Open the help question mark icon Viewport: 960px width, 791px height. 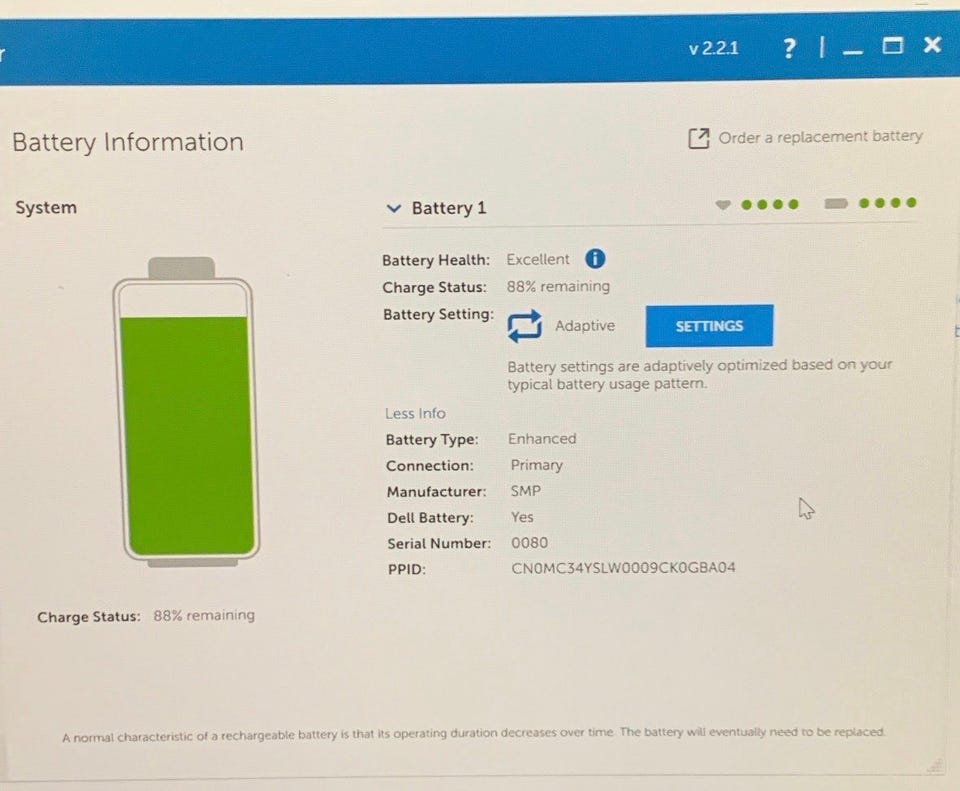pyautogui.click(x=789, y=47)
